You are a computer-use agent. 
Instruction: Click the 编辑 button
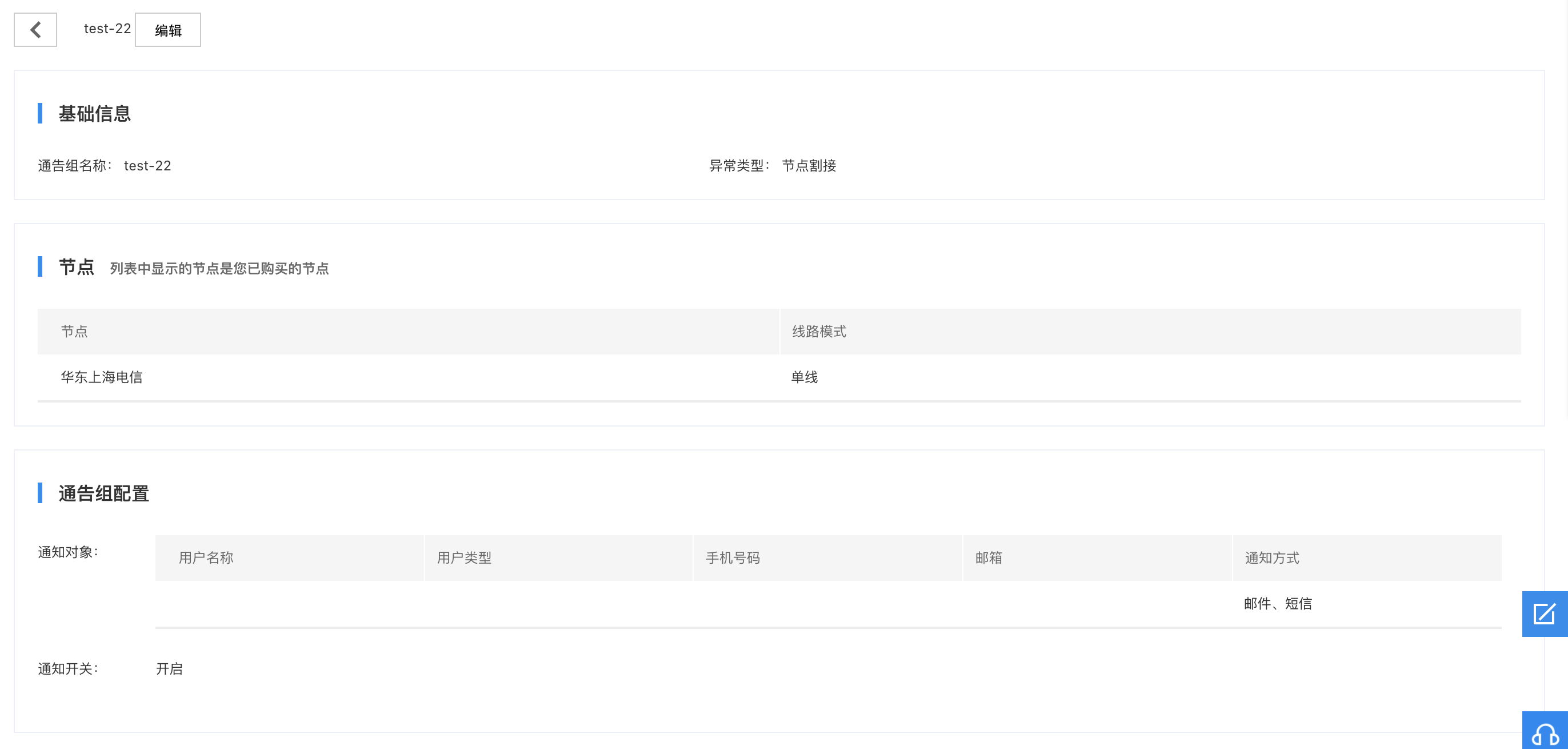click(x=168, y=30)
